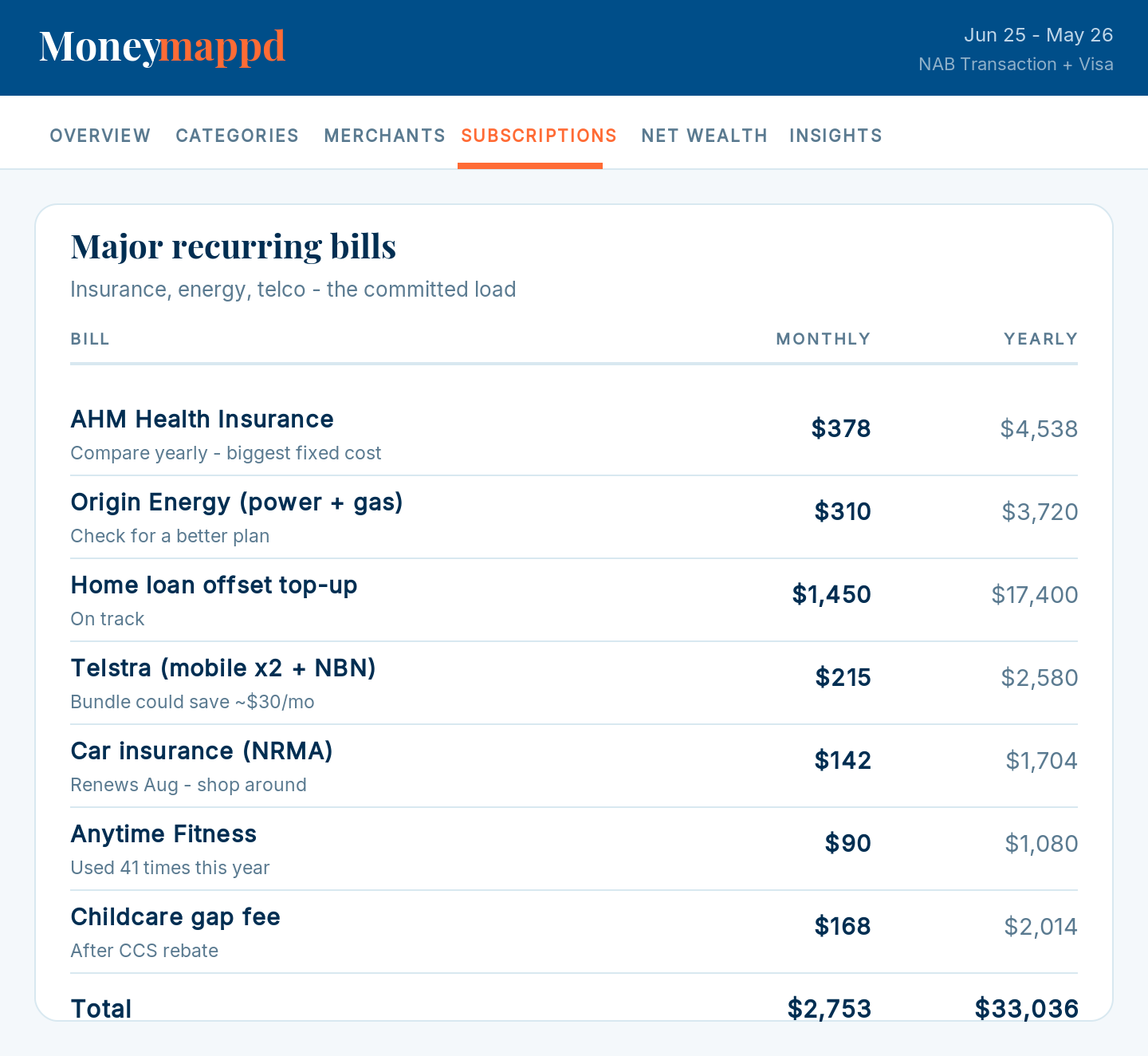The width and height of the screenshot is (1148, 1056).
Task: Click the $90 monthly amount
Action: point(848,844)
